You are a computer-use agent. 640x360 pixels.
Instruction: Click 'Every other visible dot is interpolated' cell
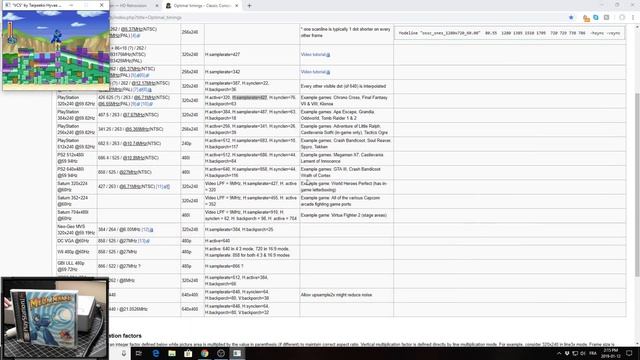347,86
